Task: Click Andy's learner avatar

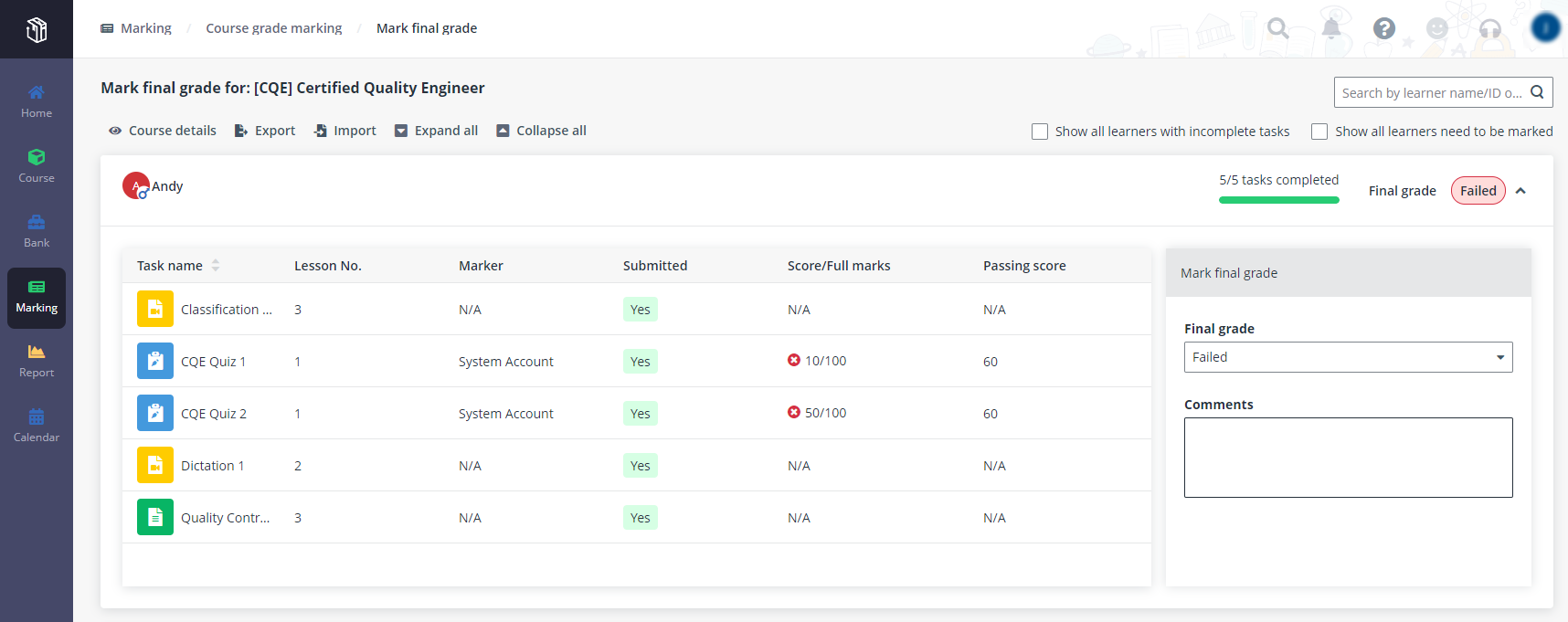Action: pyautogui.click(x=136, y=185)
